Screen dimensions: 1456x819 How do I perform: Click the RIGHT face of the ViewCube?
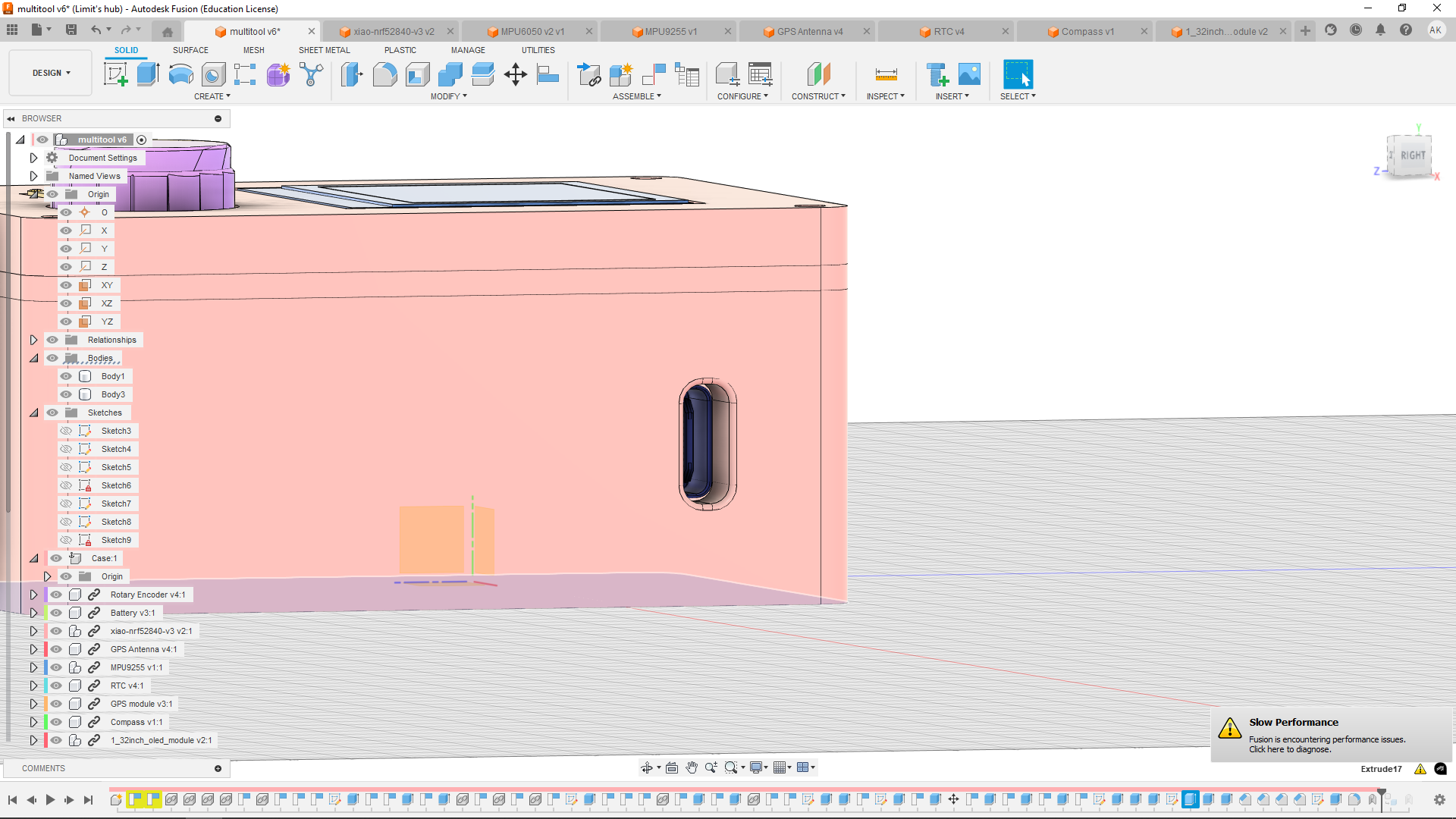[x=1412, y=155]
